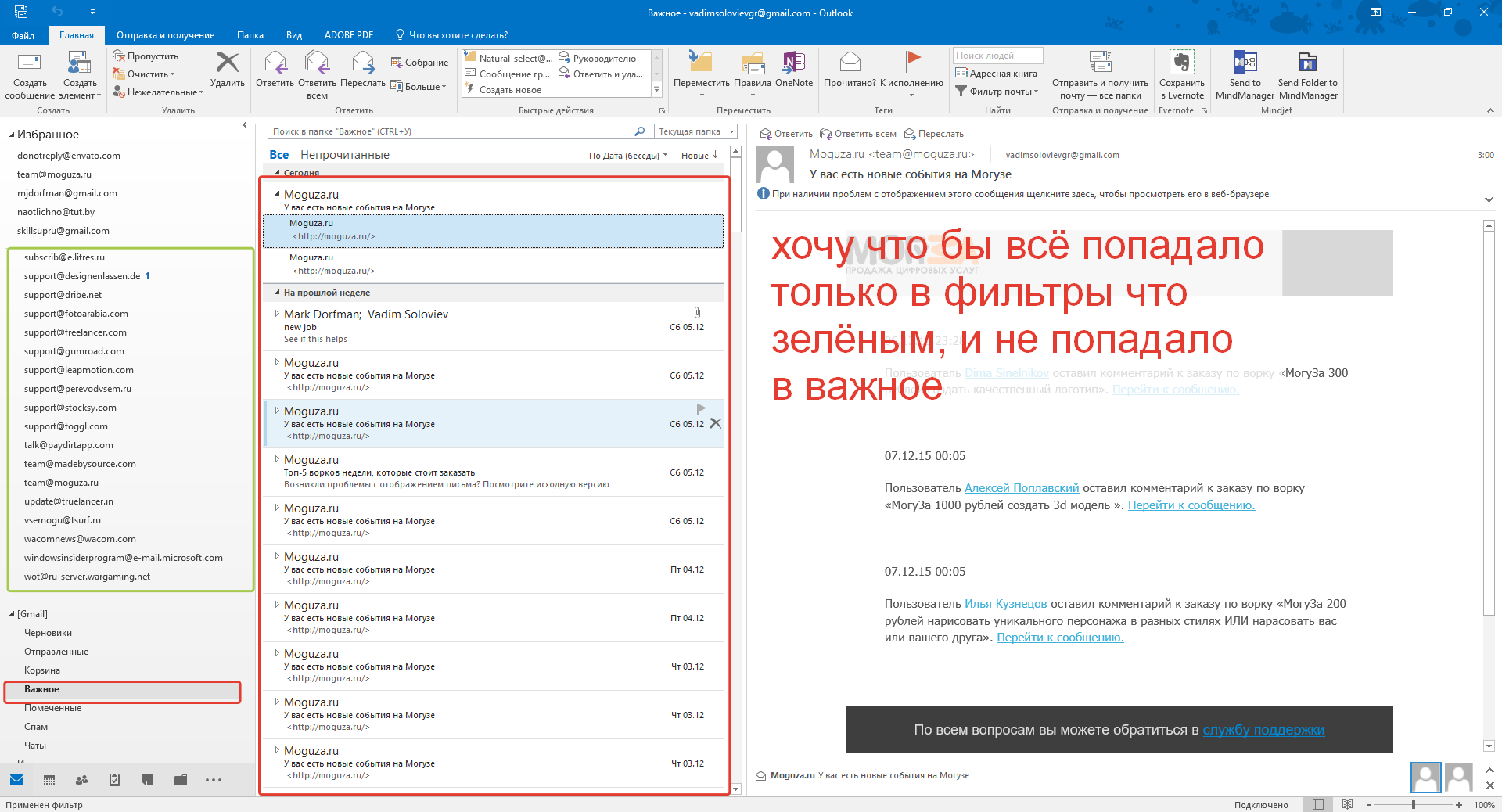Click the search people (Поиск людей) field
Screen dimensions: 1502x812
pos(997,56)
